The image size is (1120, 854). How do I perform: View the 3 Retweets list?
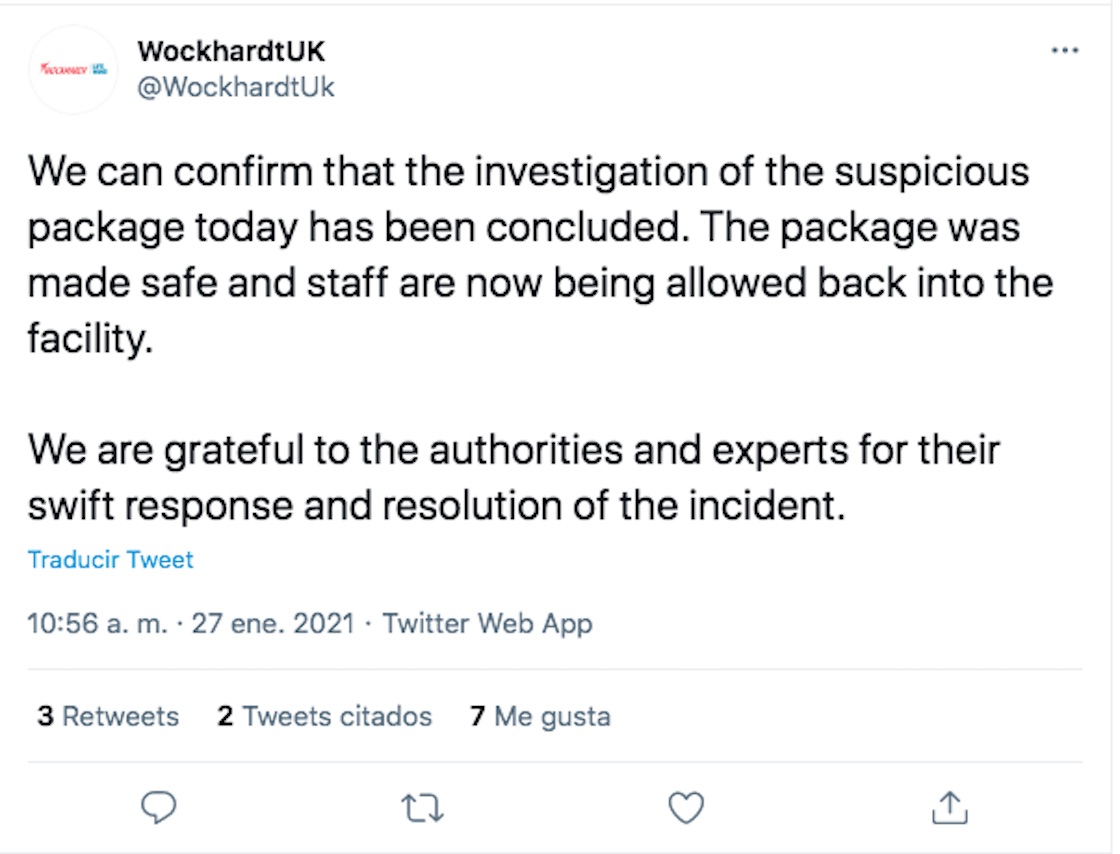(108, 716)
